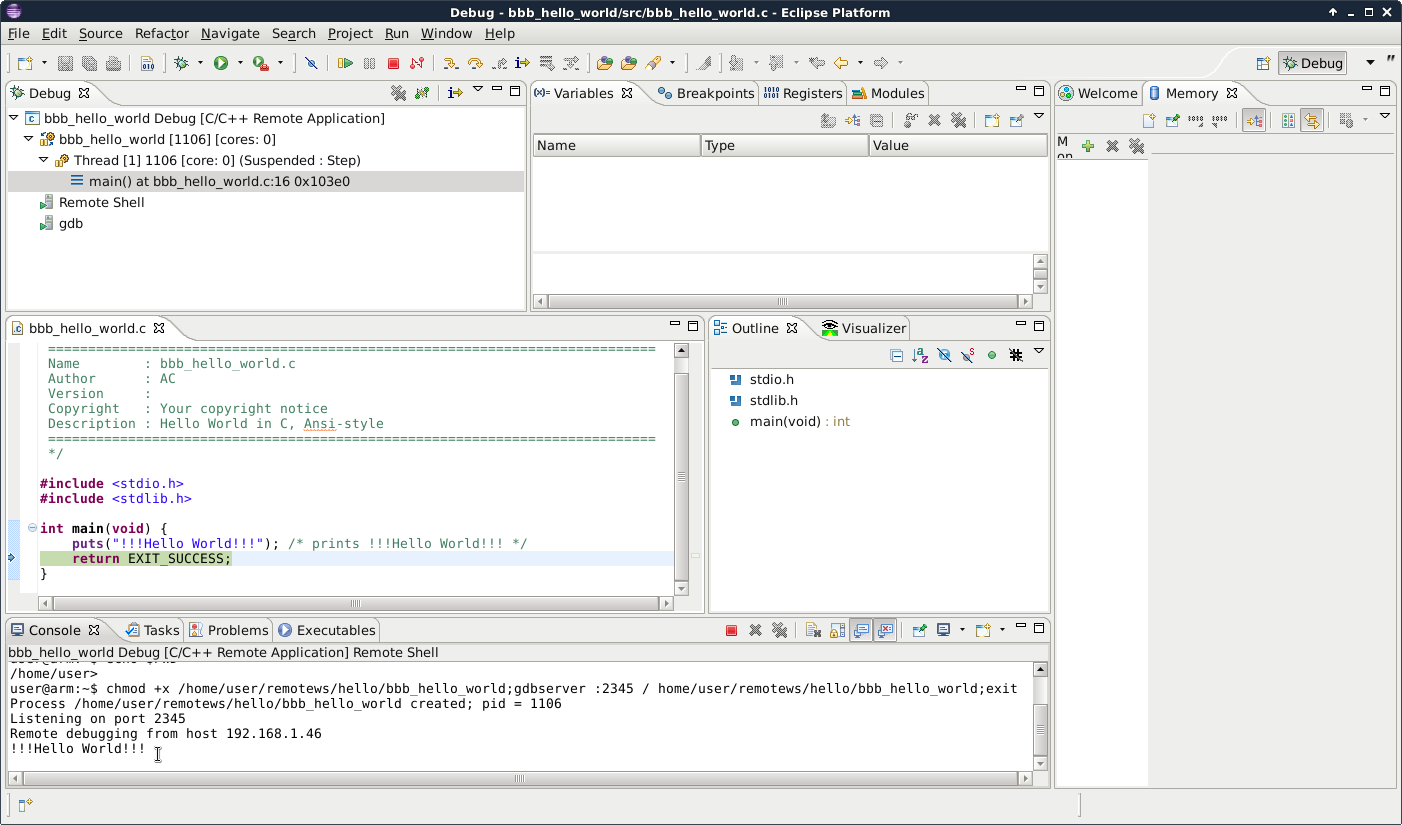Click the Step Return icon

499,63
